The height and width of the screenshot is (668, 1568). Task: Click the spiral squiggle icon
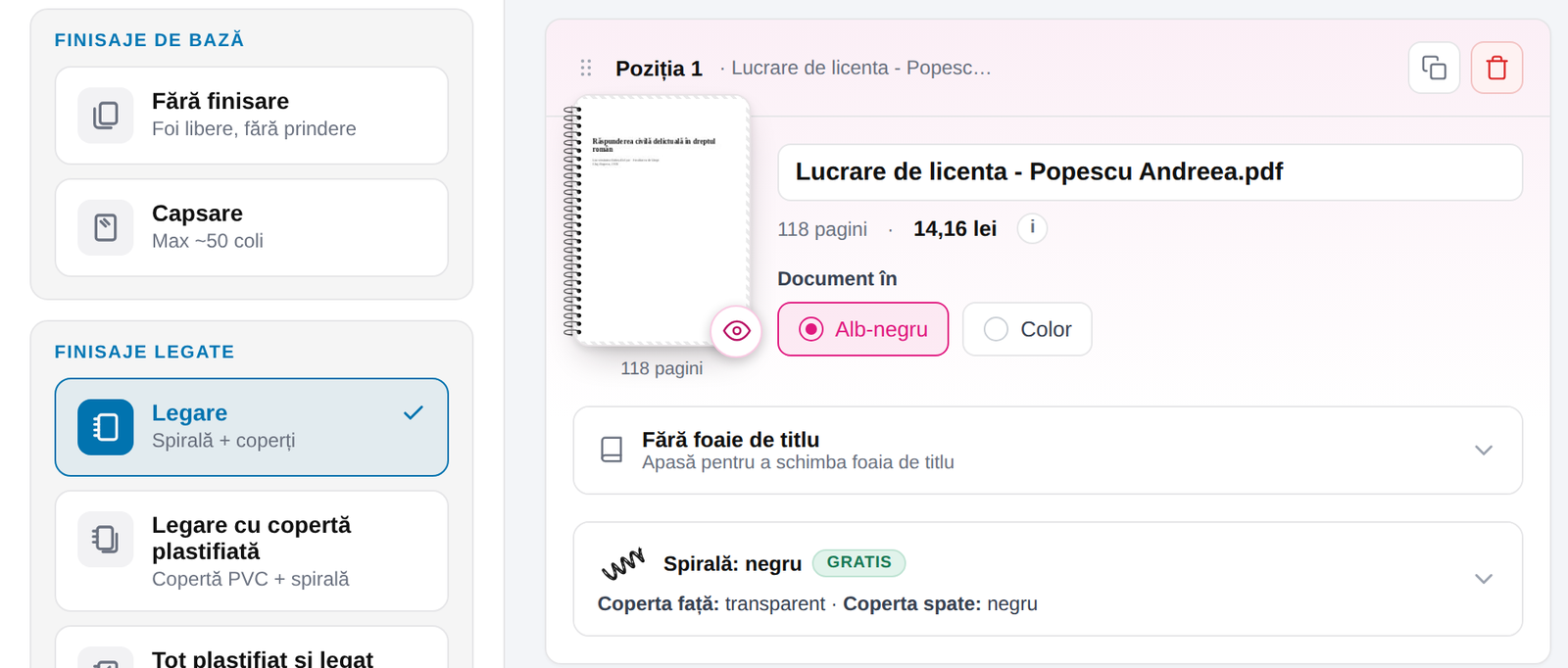[x=622, y=564]
